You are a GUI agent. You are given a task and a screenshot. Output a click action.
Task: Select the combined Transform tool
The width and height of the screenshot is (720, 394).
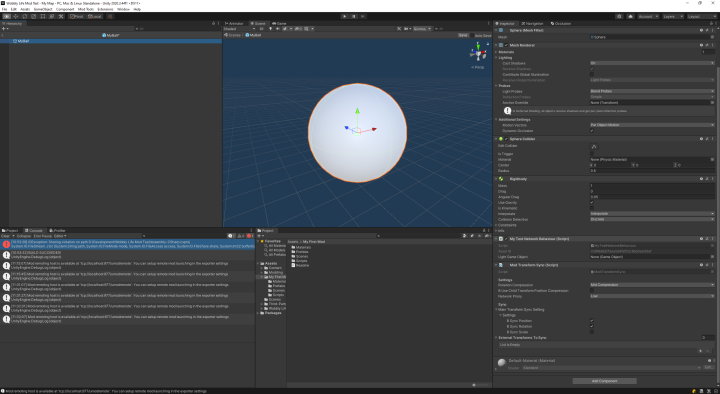[x=52, y=16]
